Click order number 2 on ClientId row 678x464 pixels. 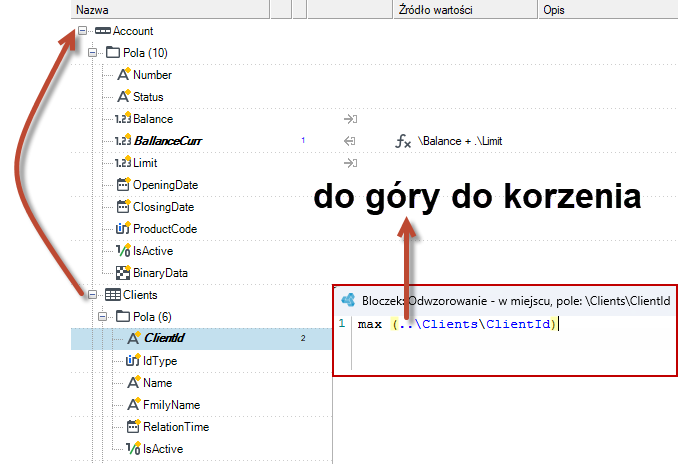click(303, 338)
